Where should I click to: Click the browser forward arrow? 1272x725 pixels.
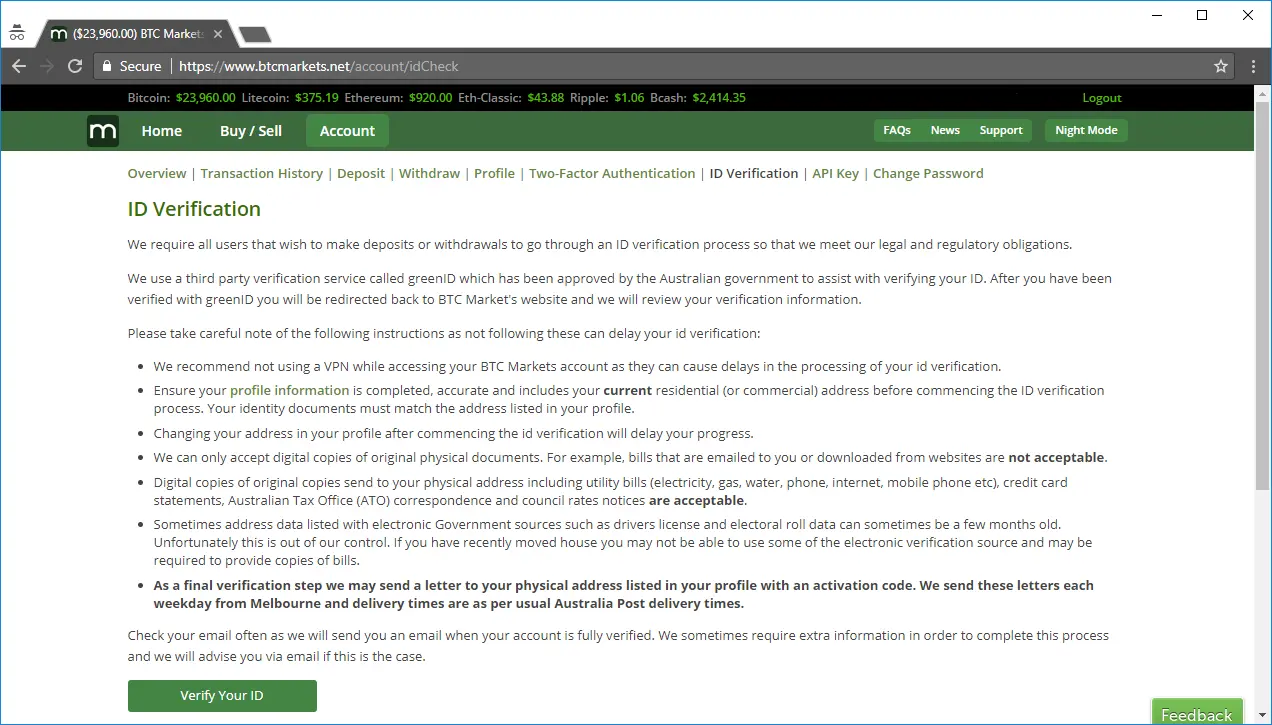[x=47, y=66]
